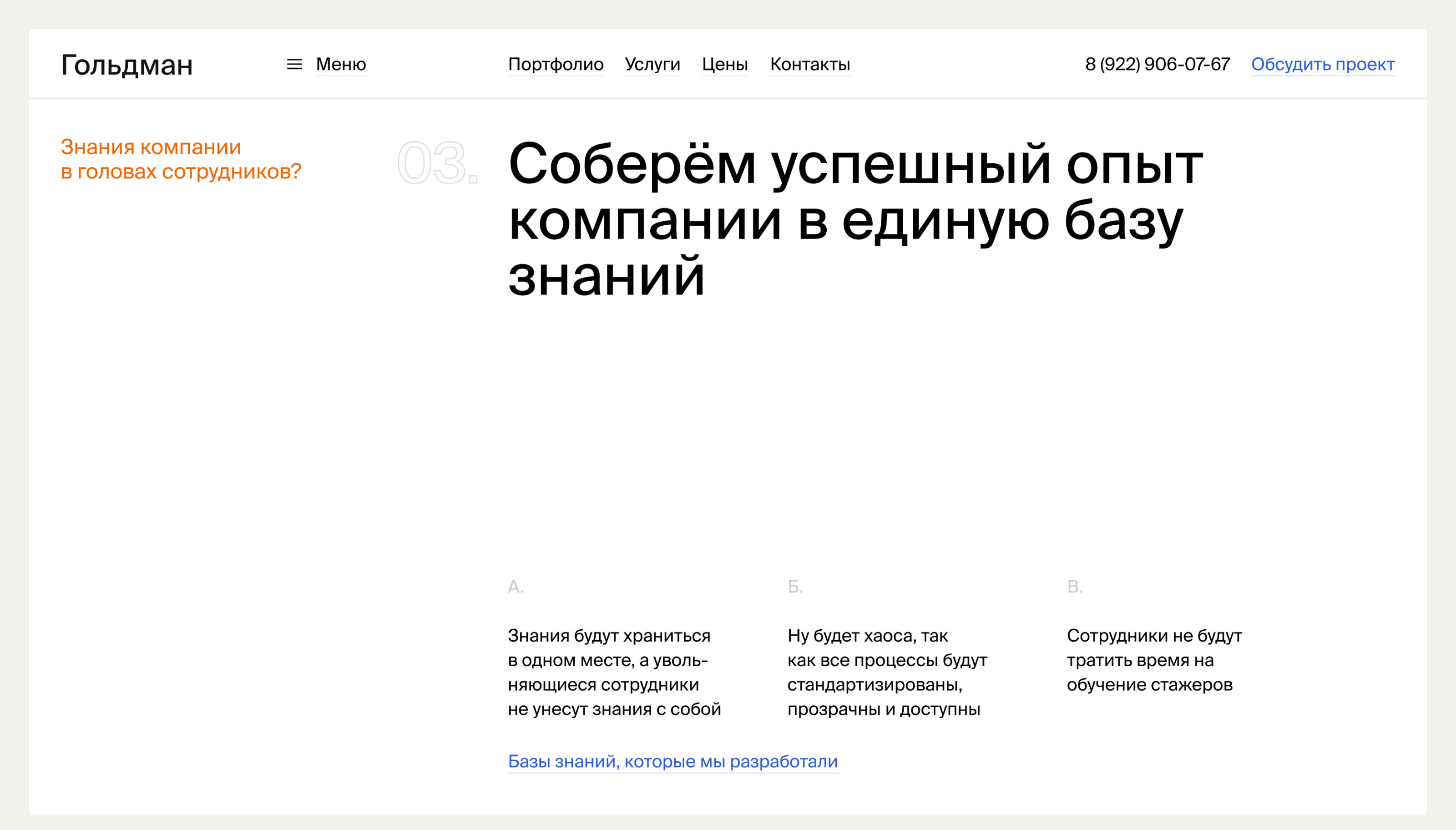Select the В. item label
Image resolution: width=1456 pixels, height=830 pixels.
point(1074,586)
